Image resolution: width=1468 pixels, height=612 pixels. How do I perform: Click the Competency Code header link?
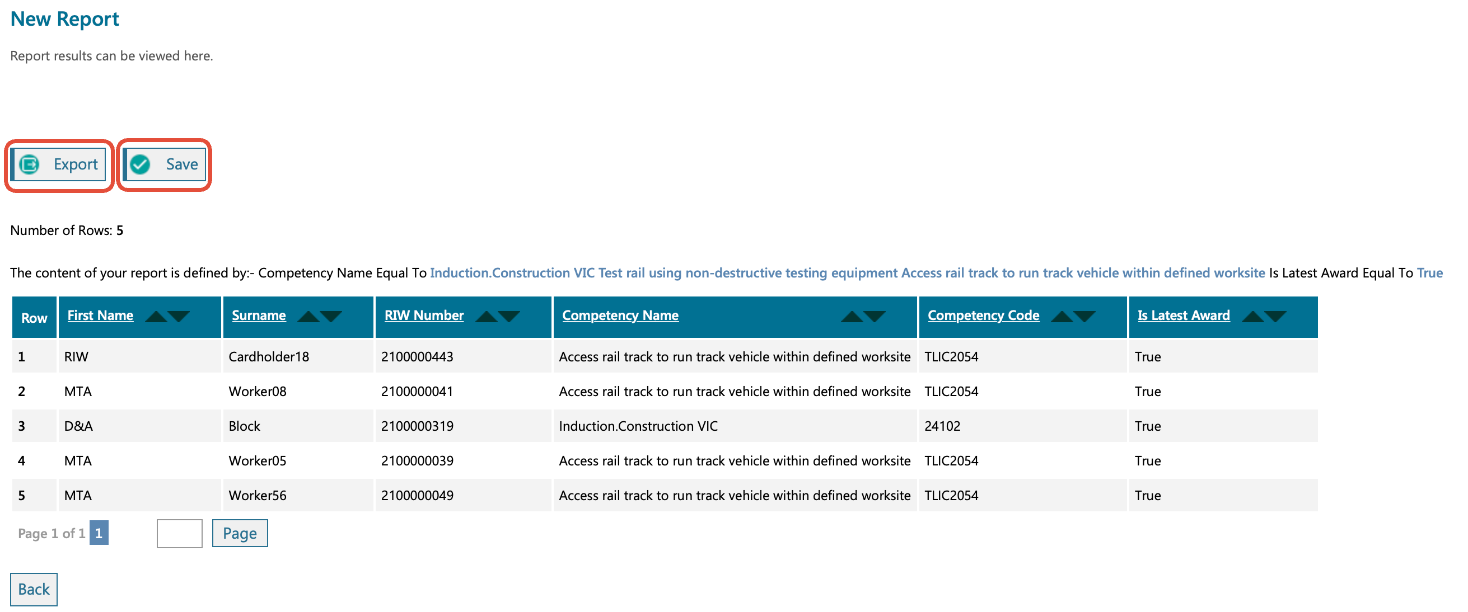coord(983,316)
